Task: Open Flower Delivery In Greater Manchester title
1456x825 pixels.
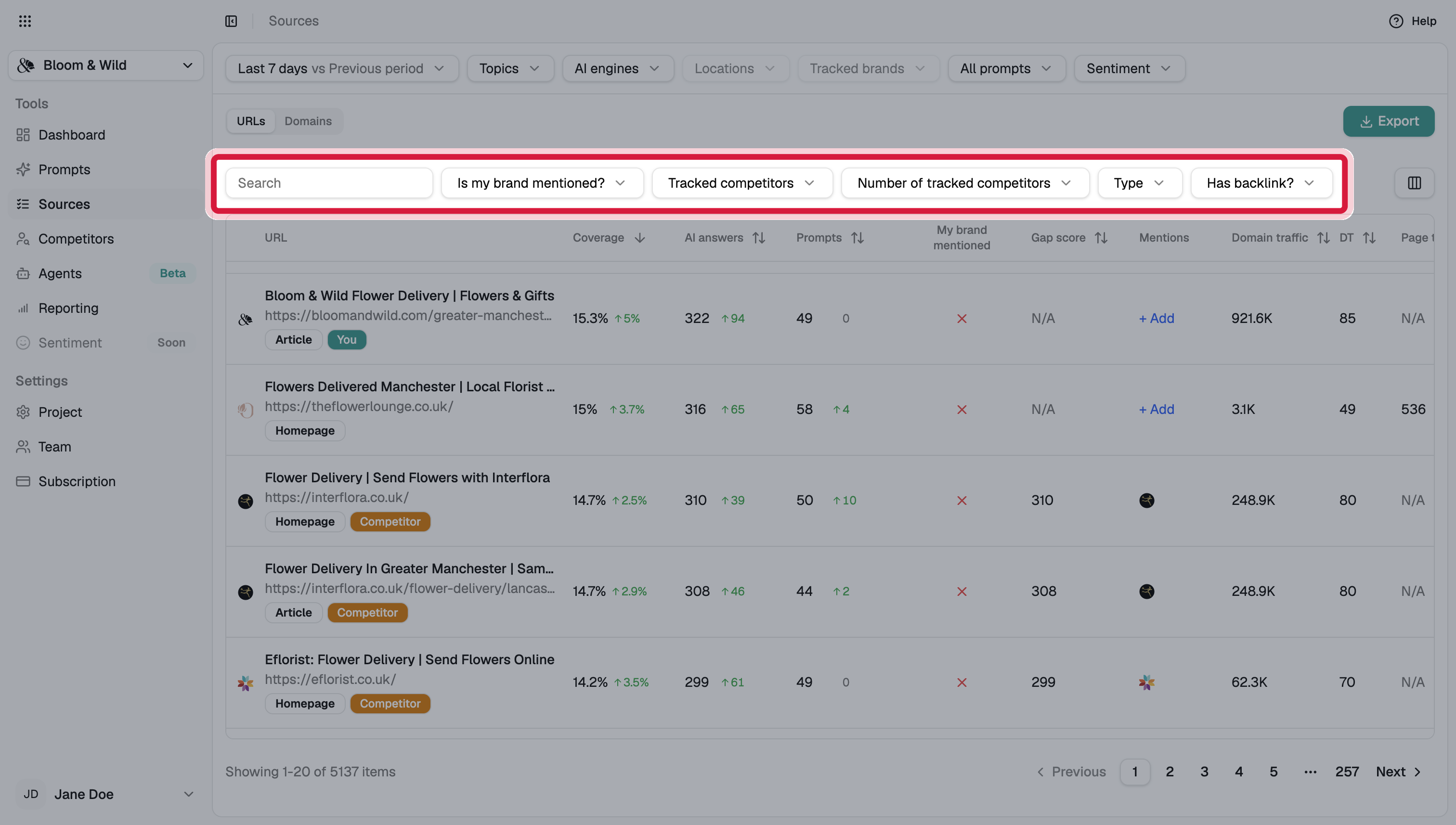Action: (409, 568)
